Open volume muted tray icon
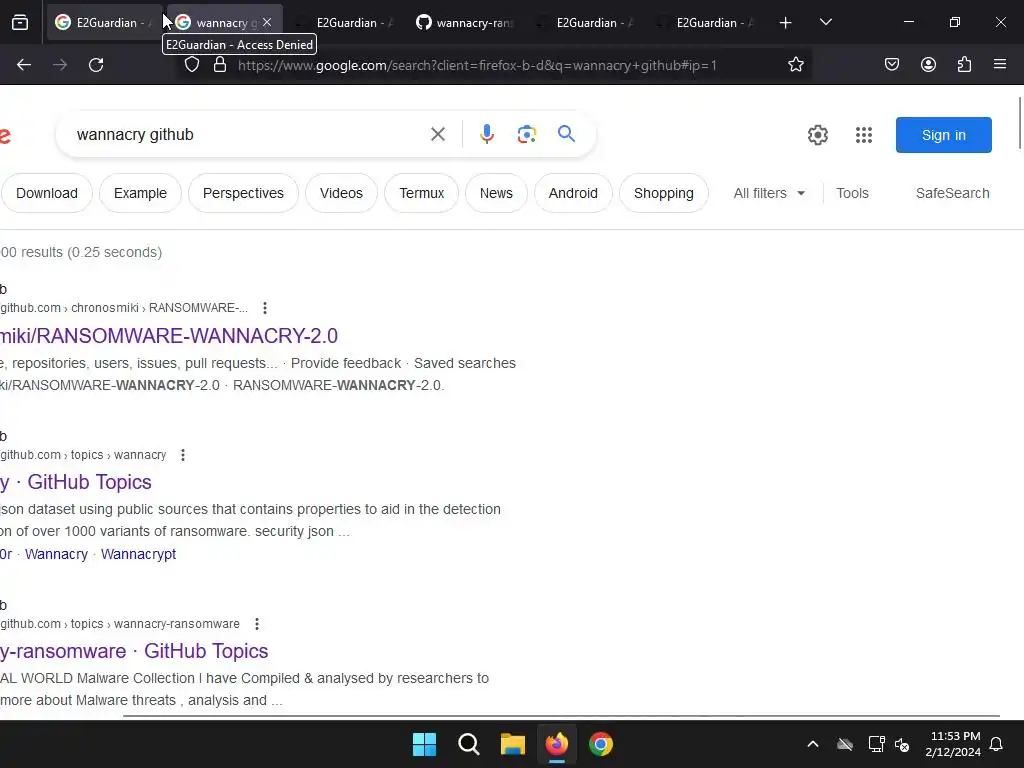Image resolution: width=1024 pixels, height=768 pixels. pos(902,744)
